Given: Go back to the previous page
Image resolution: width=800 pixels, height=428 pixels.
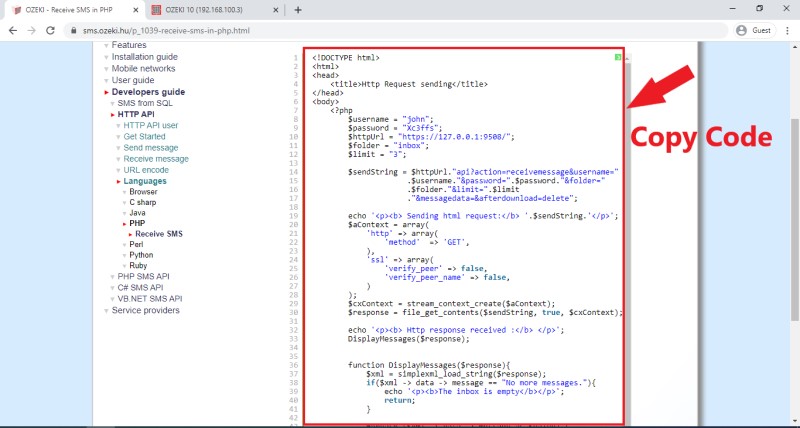Looking at the screenshot, I should coord(13,31).
